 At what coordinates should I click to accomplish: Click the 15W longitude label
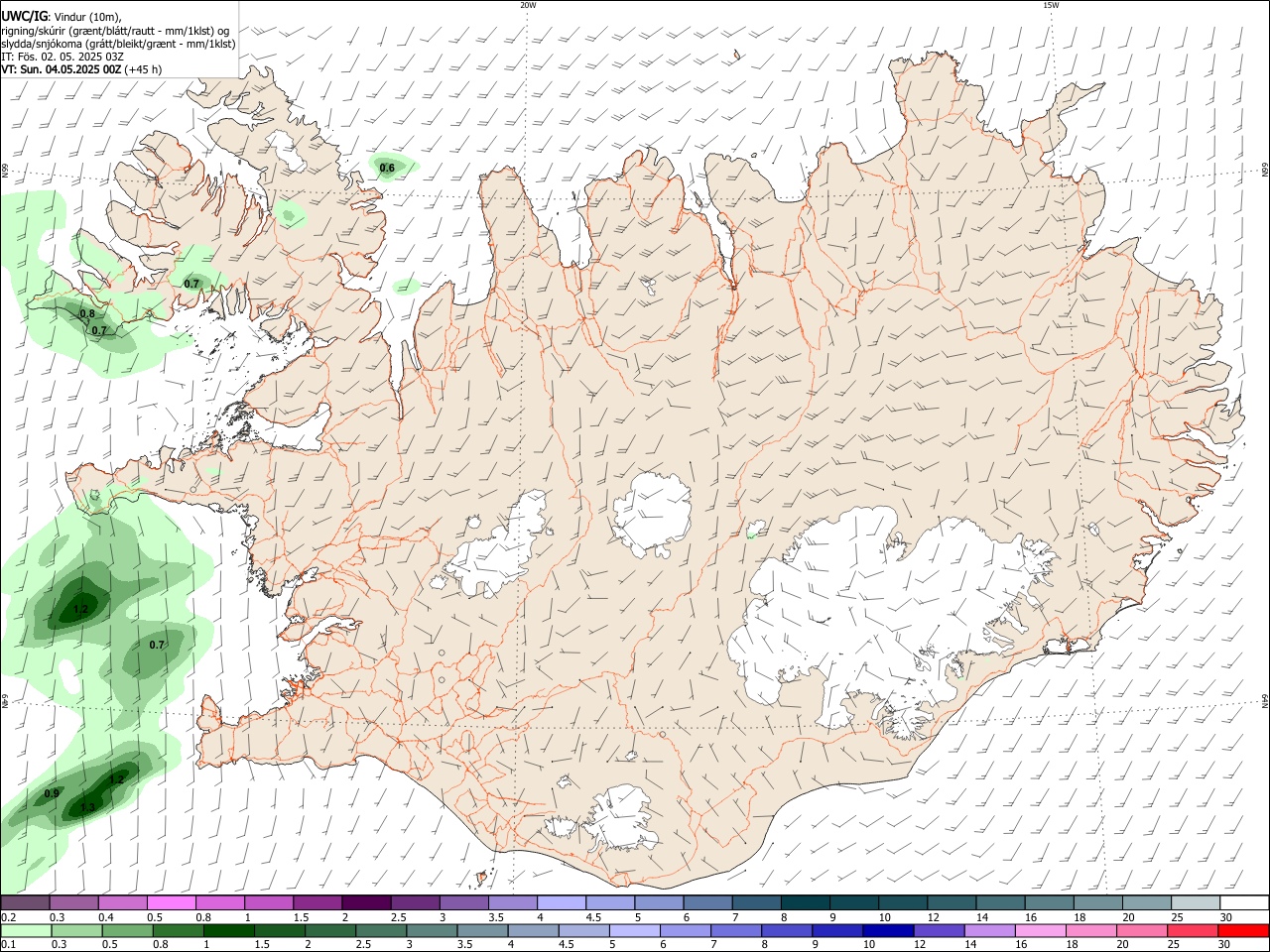(x=1051, y=5)
